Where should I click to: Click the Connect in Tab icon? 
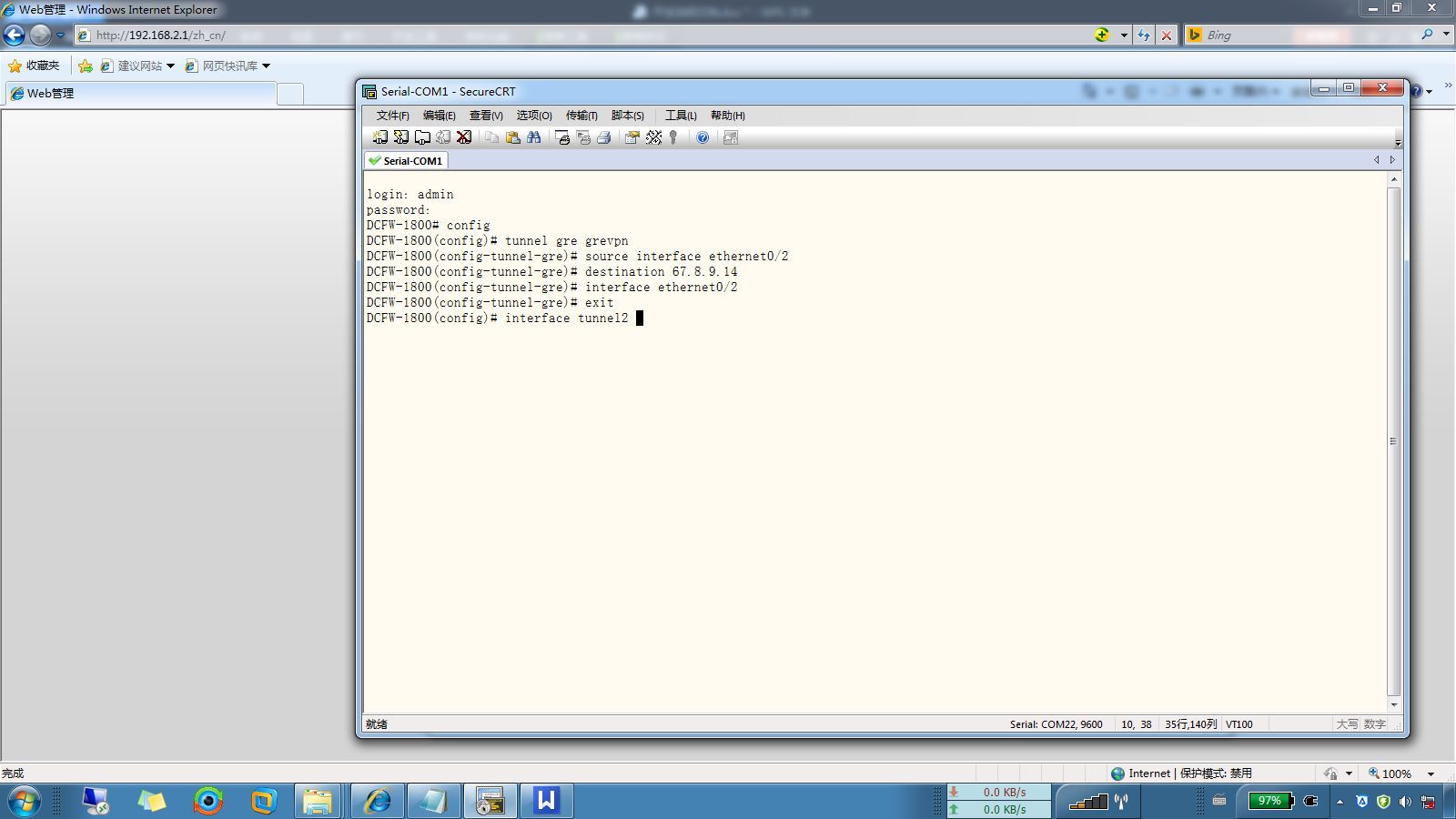(422, 137)
